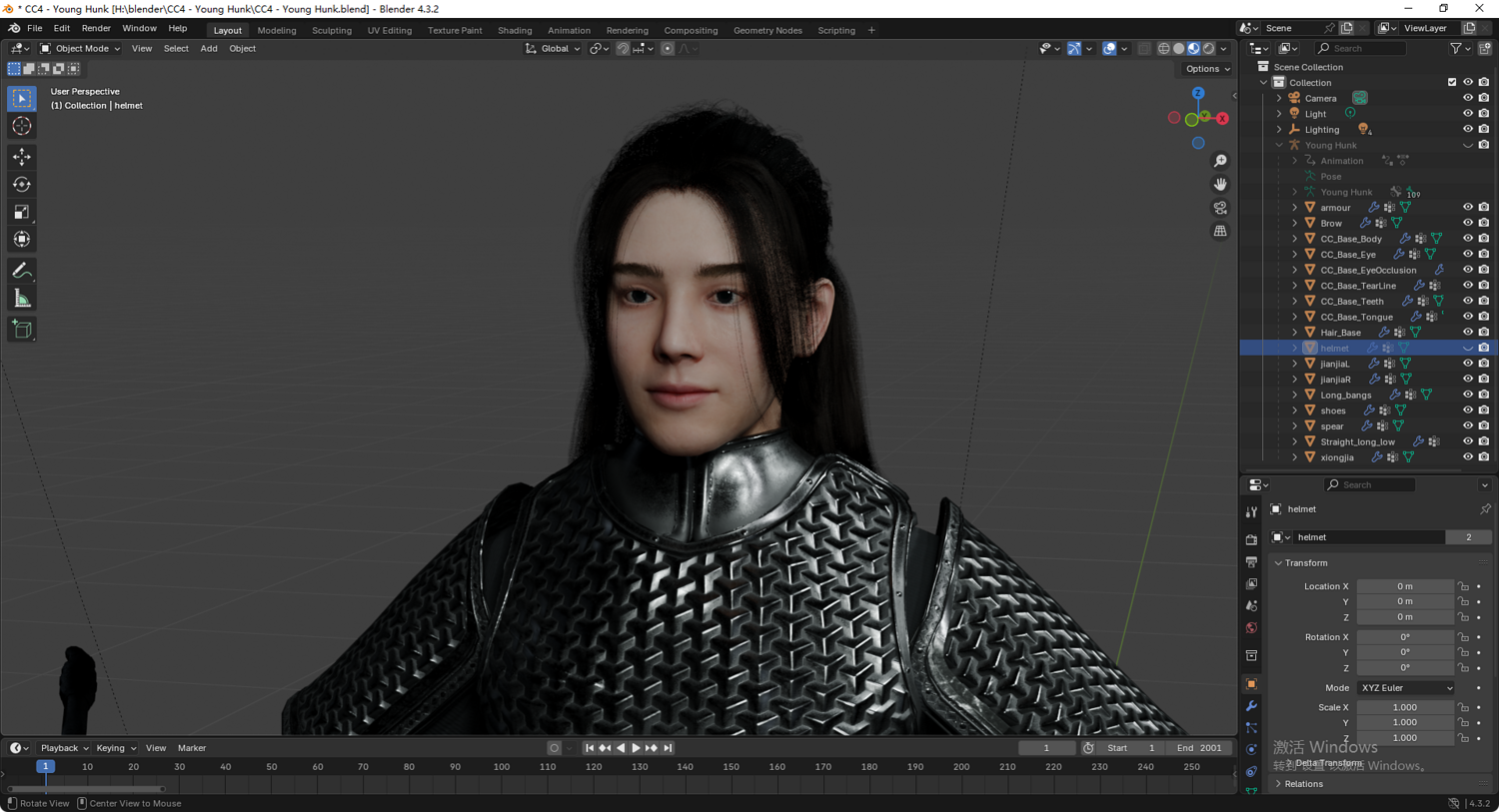Viewport: 1499px width, 812px height.
Task: Click the blue Z axis gizmo ball
Action: click(x=1198, y=93)
